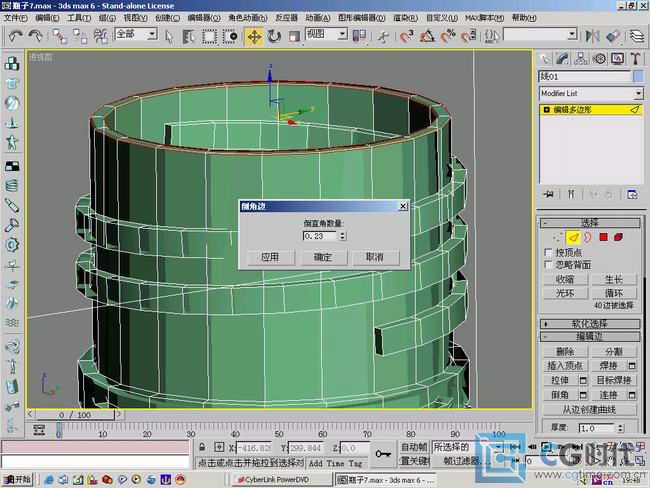Click the large key Set Keys button

tap(383, 454)
